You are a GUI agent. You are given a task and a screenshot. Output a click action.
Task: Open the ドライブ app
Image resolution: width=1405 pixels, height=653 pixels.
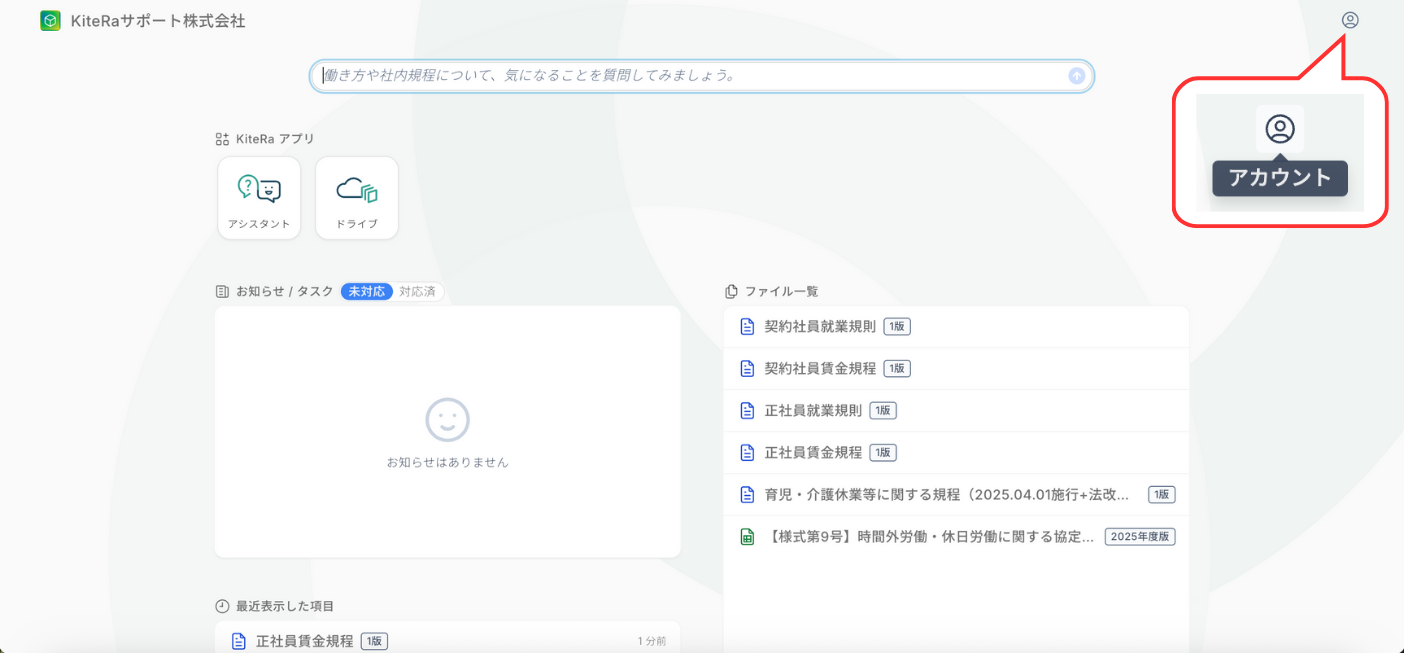[x=357, y=197]
